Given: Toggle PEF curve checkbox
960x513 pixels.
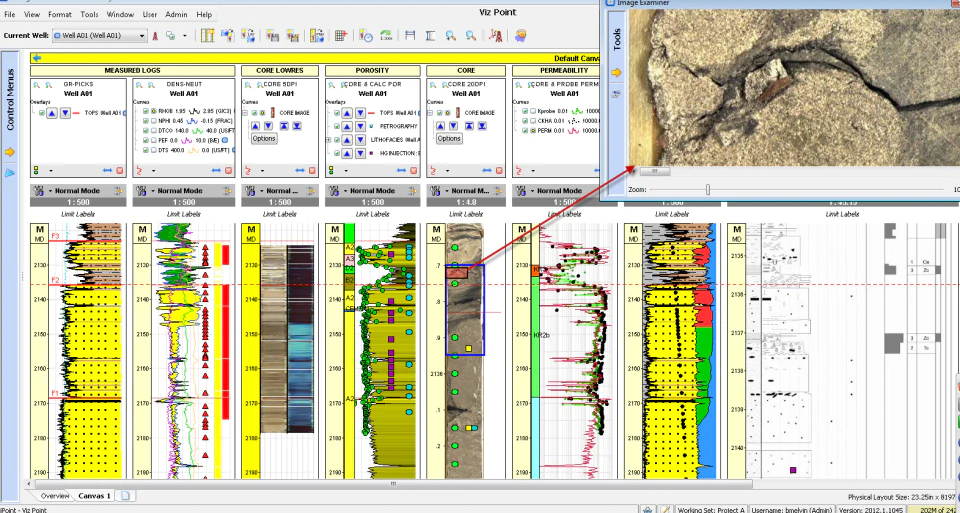Looking at the screenshot, I should [146, 140].
